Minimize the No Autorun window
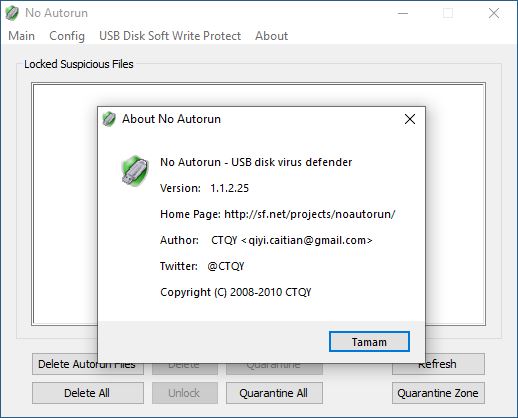Viewport: 518px width, 418px height. coord(403,13)
